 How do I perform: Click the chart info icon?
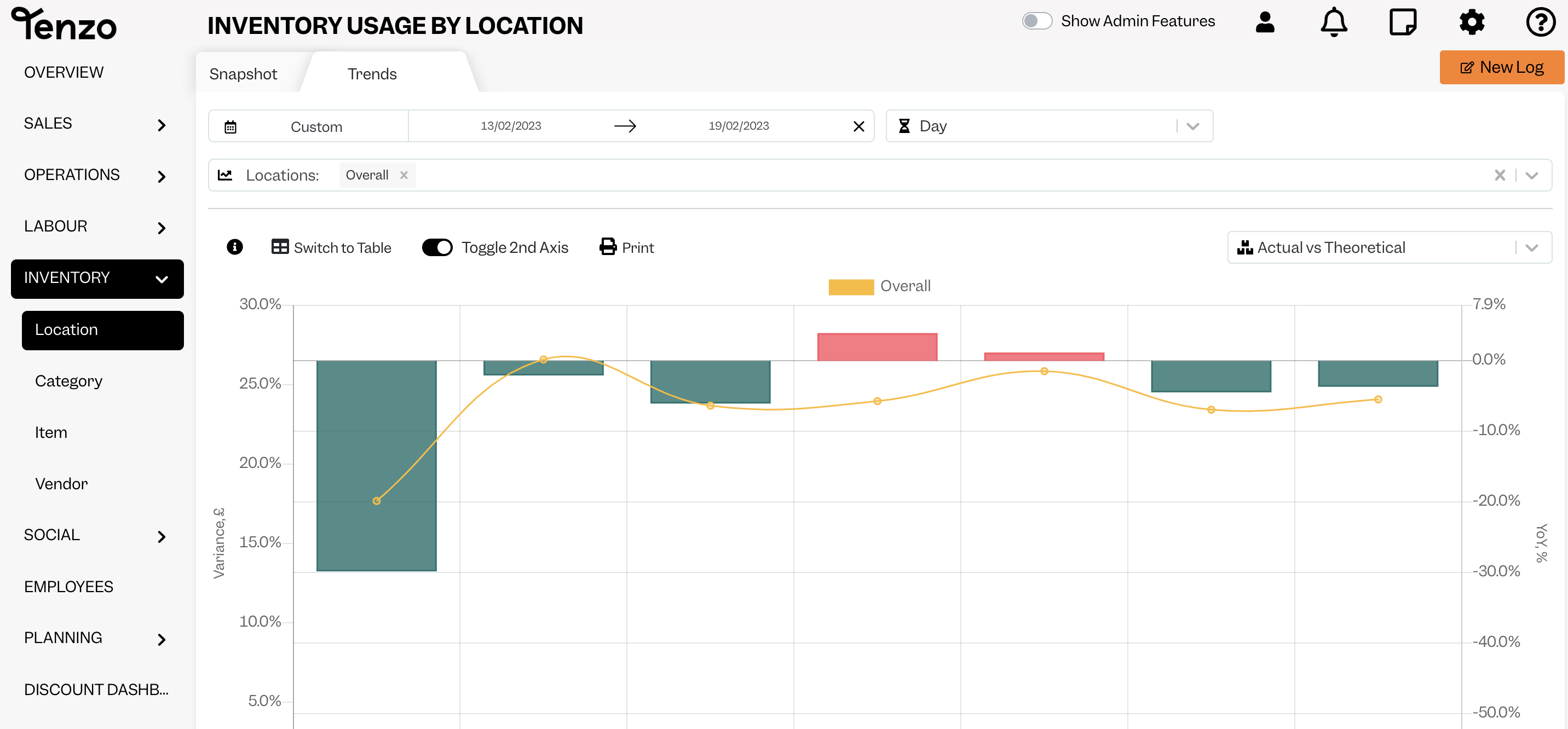click(234, 247)
